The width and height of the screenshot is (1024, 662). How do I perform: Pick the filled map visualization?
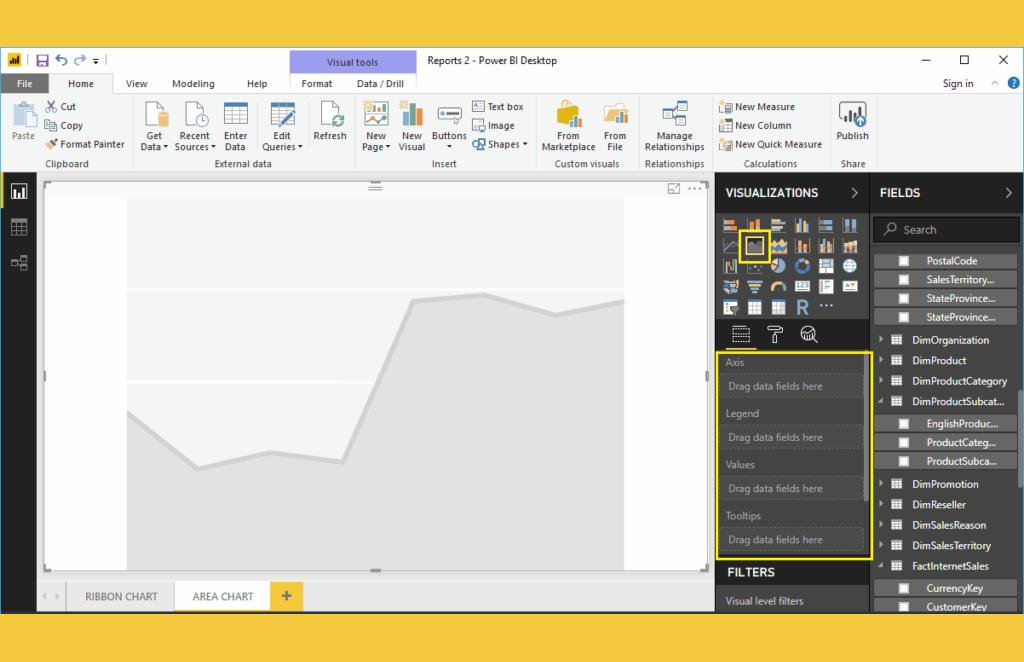tap(731, 287)
